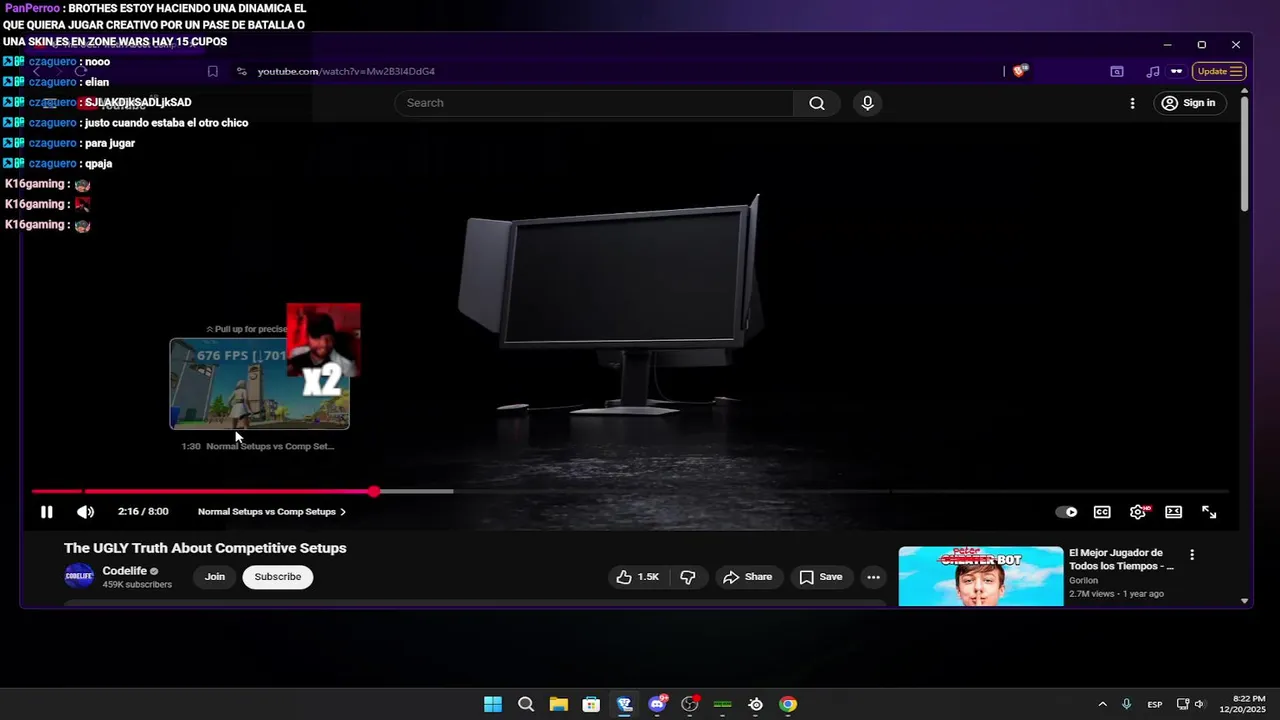Open the music note media control icon
This screenshot has height=720, width=1280.
coord(1153,71)
